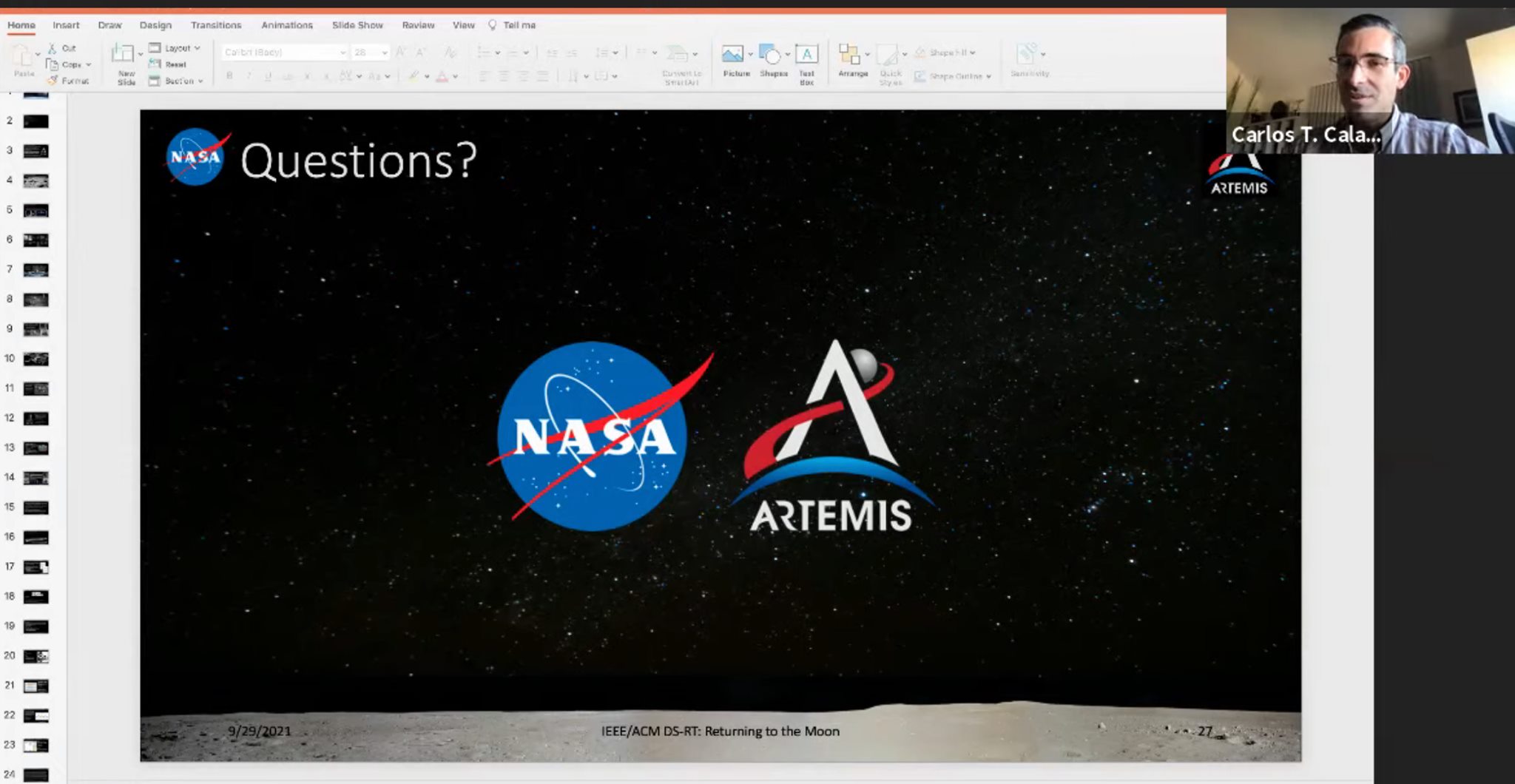Toggle strikethrough formatting
Image resolution: width=1515 pixels, height=784 pixels.
288,76
